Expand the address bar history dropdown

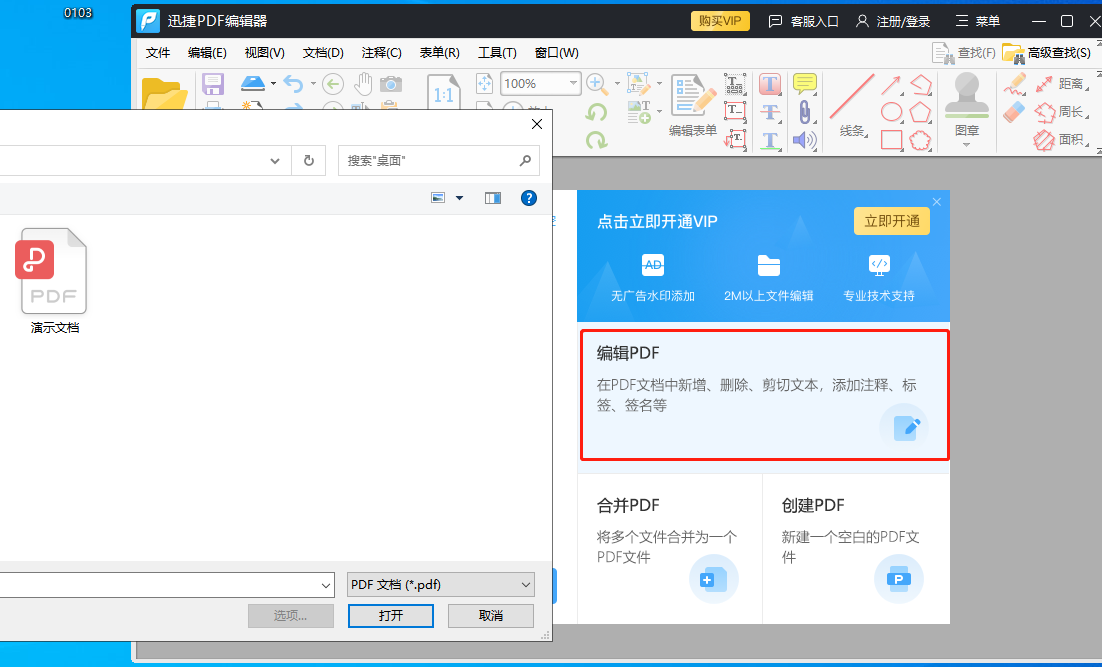click(x=275, y=161)
